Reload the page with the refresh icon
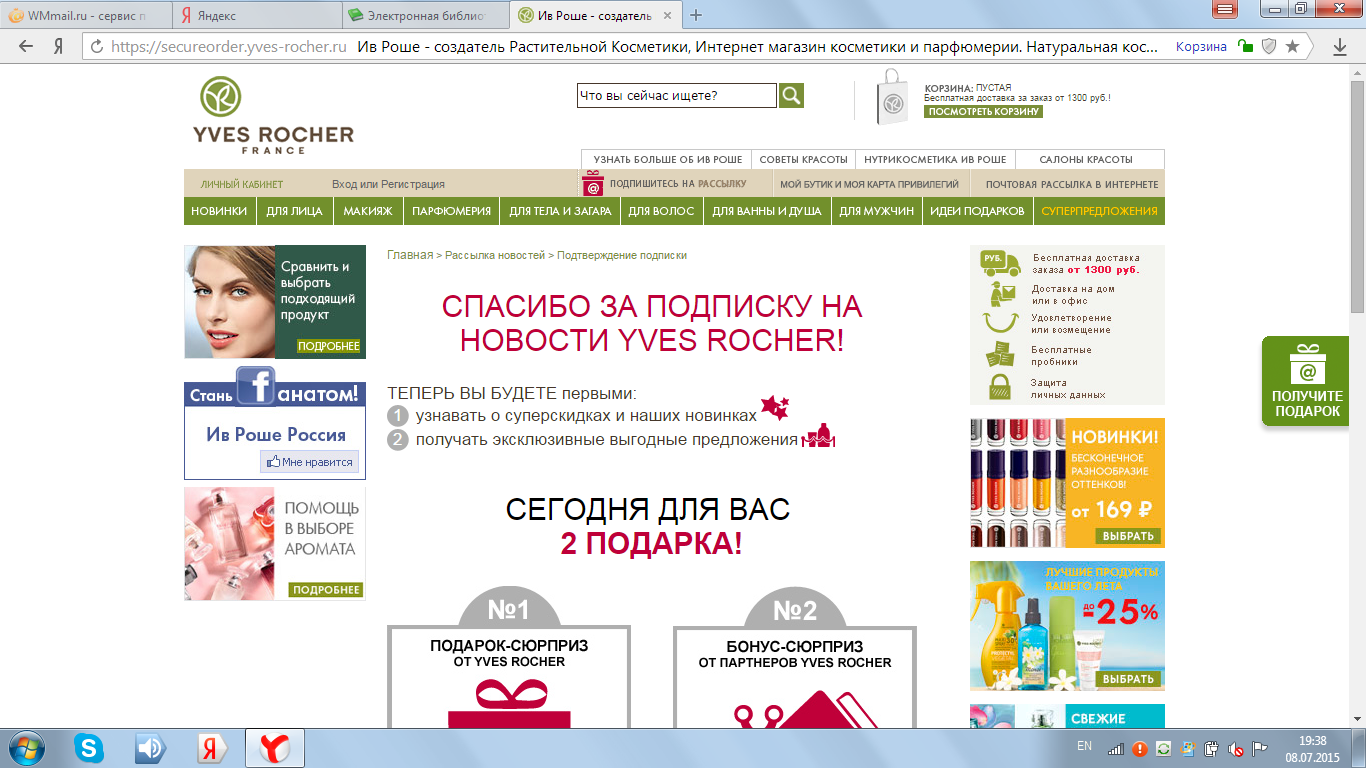1366x768 pixels. pyautogui.click(x=97, y=46)
